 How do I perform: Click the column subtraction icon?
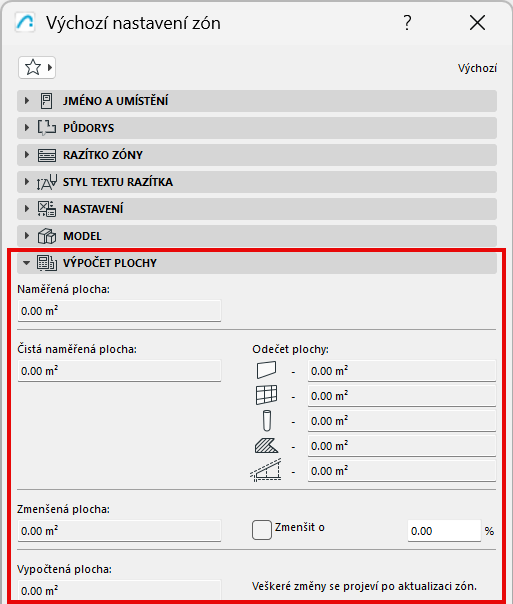[267, 421]
